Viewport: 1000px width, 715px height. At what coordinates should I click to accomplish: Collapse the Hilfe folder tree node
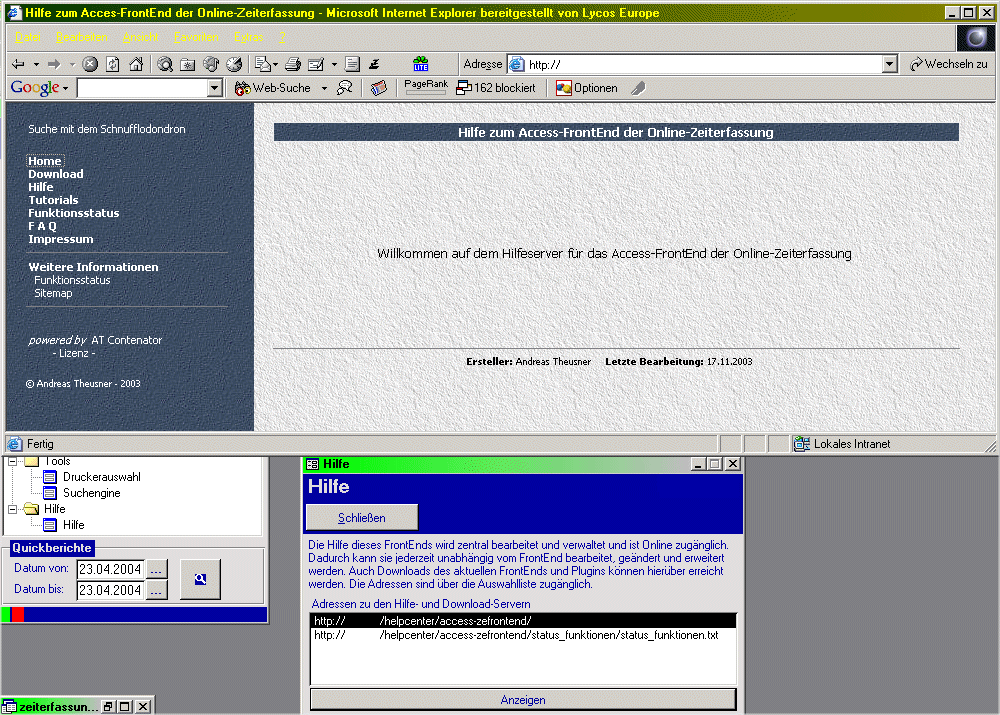point(12,509)
